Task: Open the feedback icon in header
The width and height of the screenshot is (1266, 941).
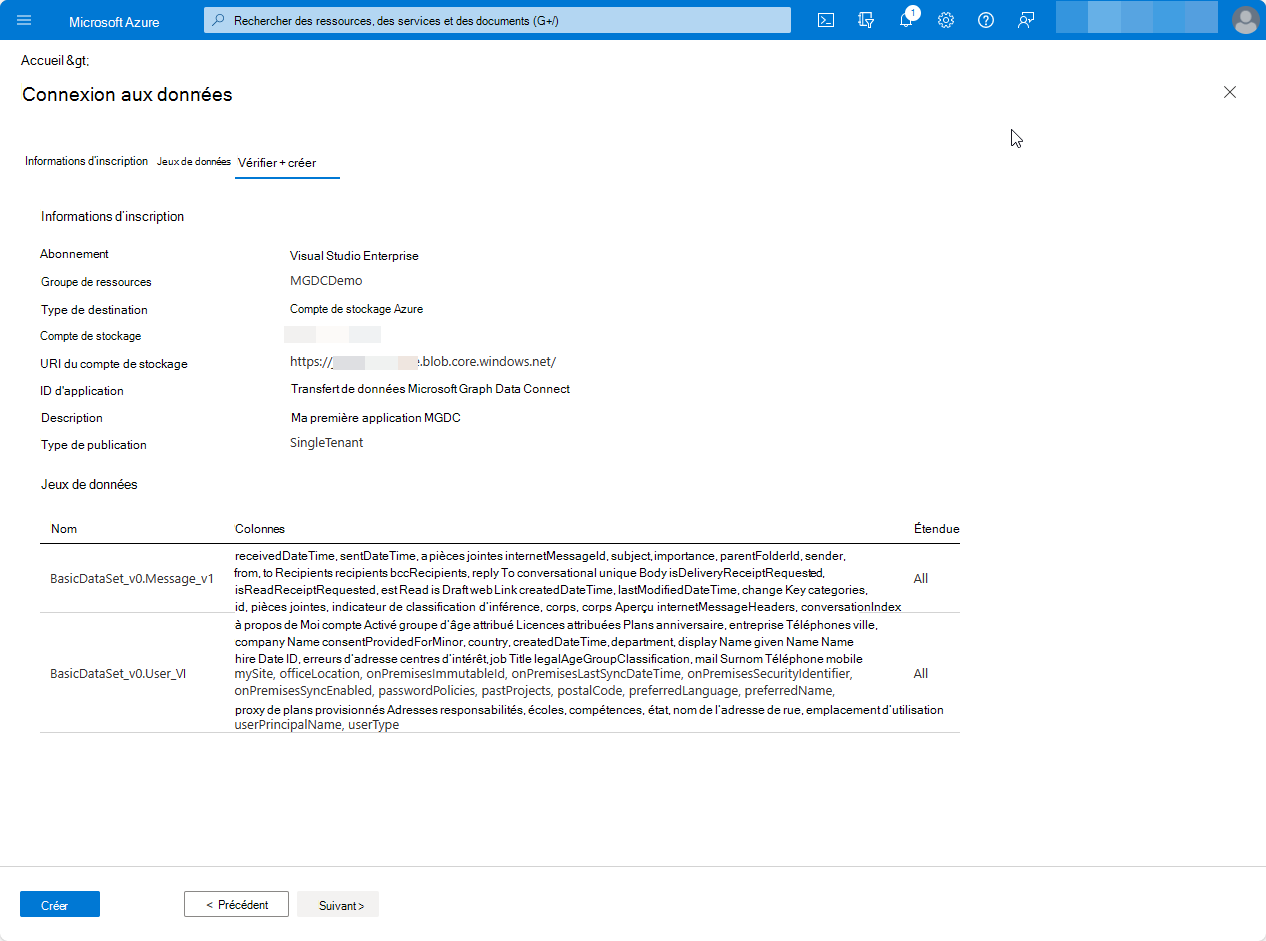Action: click(x=1025, y=20)
